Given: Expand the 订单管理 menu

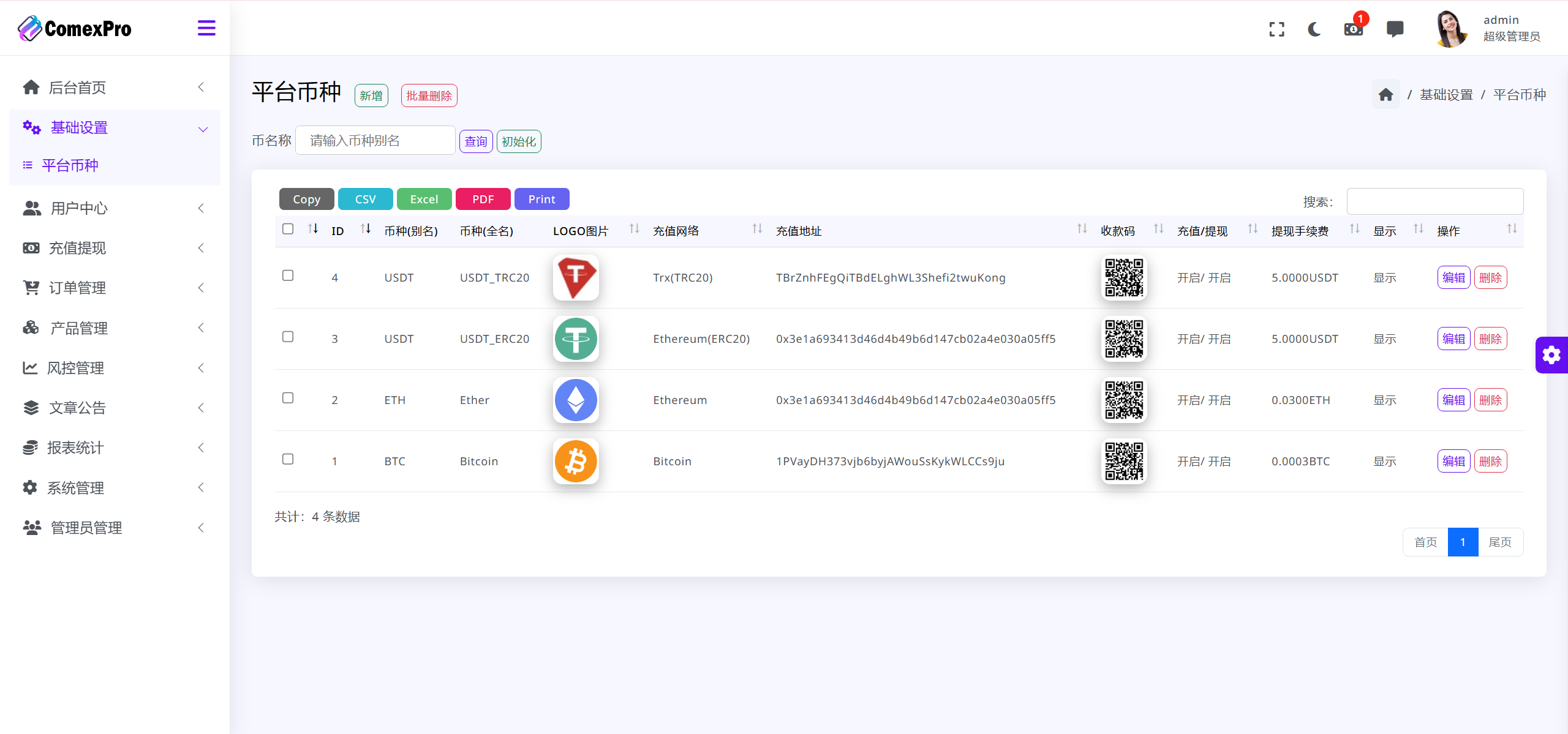Looking at the screenshot, I should [x=115, y=288].
